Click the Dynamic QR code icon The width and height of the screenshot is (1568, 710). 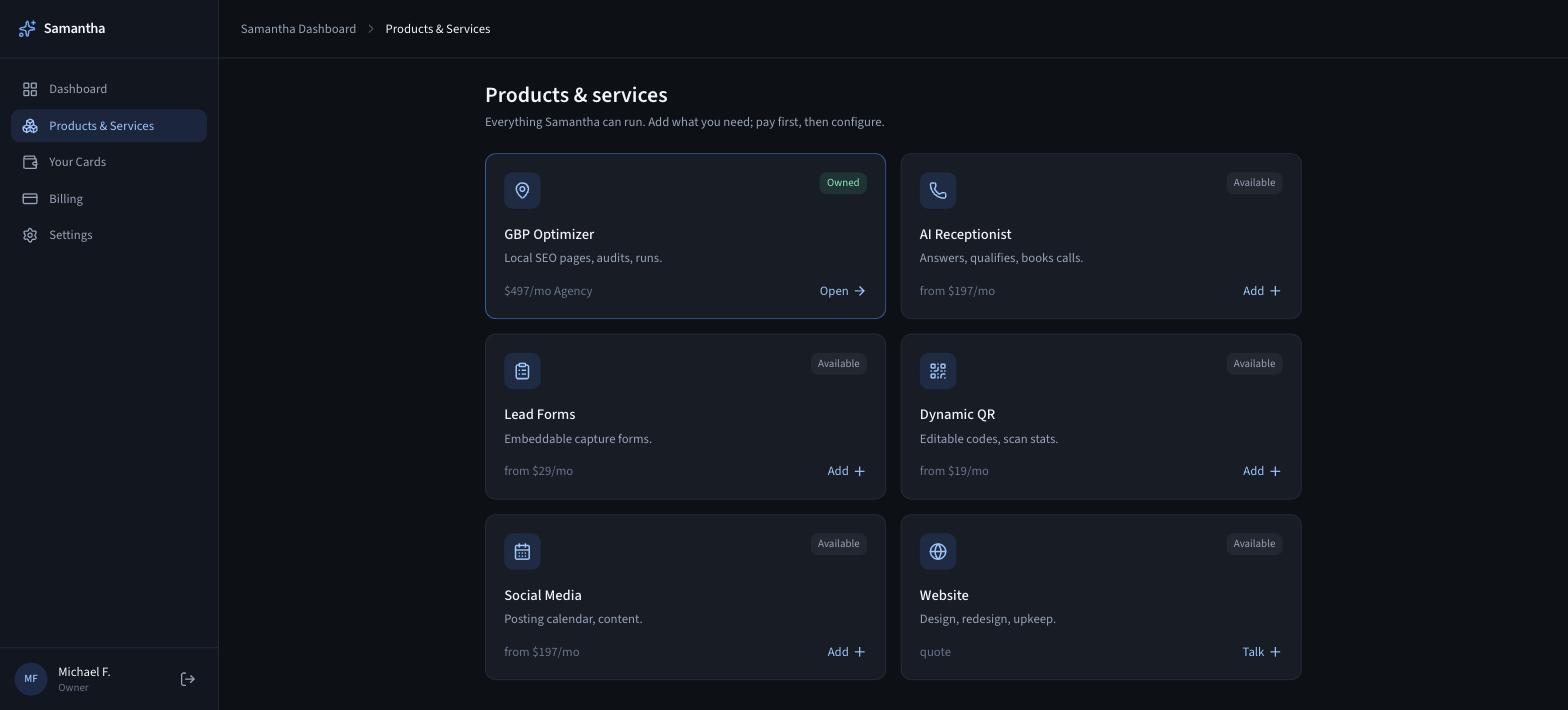pos(938,371)
